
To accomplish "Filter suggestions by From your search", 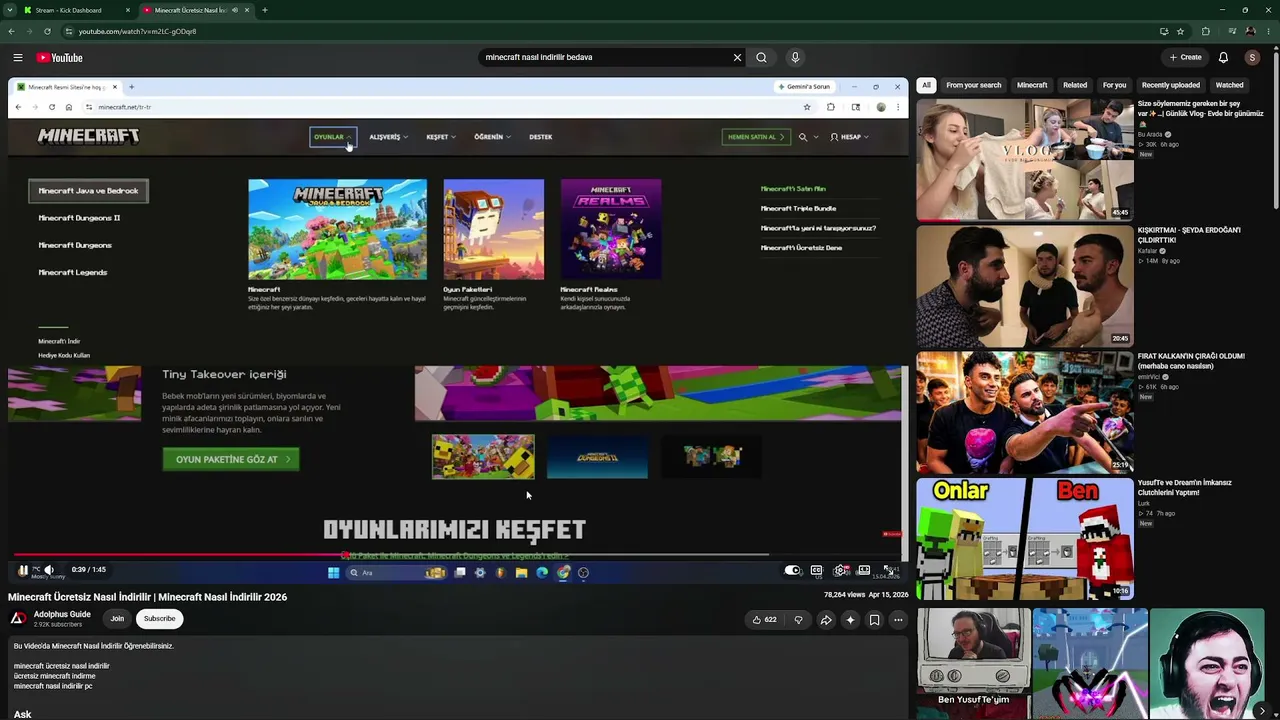I will click(973, 86).
